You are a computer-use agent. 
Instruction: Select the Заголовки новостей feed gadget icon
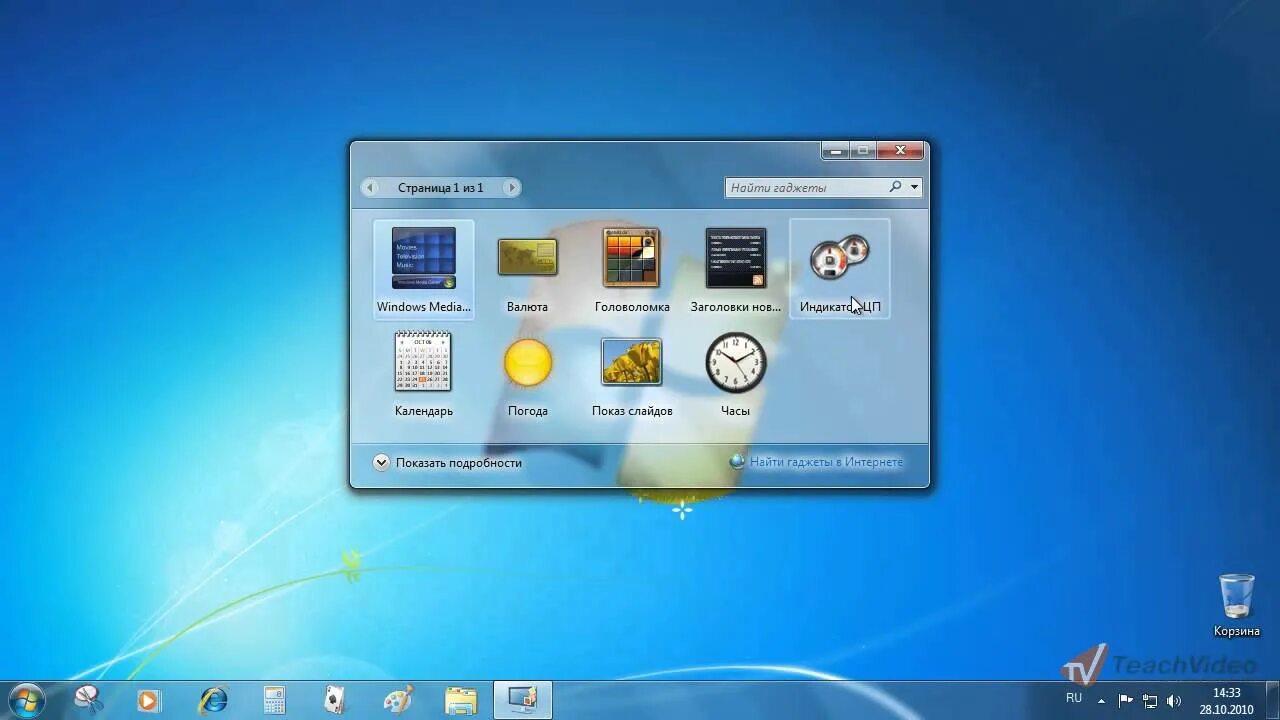click(736, 258)
